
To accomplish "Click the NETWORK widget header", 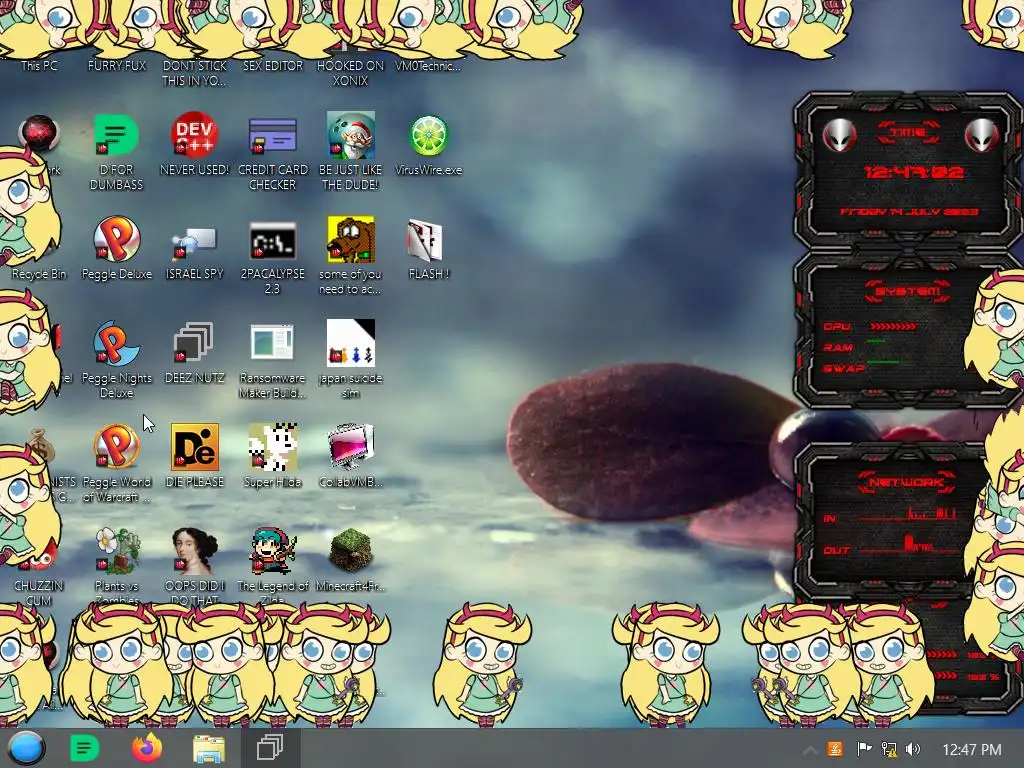I will (906, 483).
